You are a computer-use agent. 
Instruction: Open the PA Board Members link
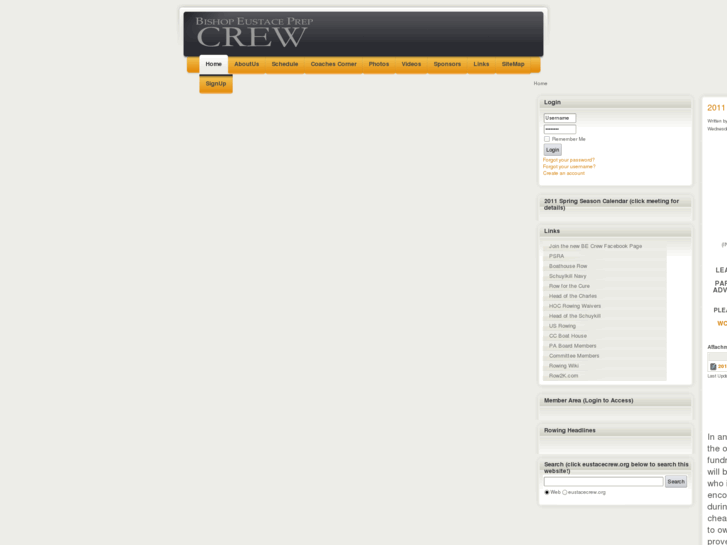coord(573,346)
